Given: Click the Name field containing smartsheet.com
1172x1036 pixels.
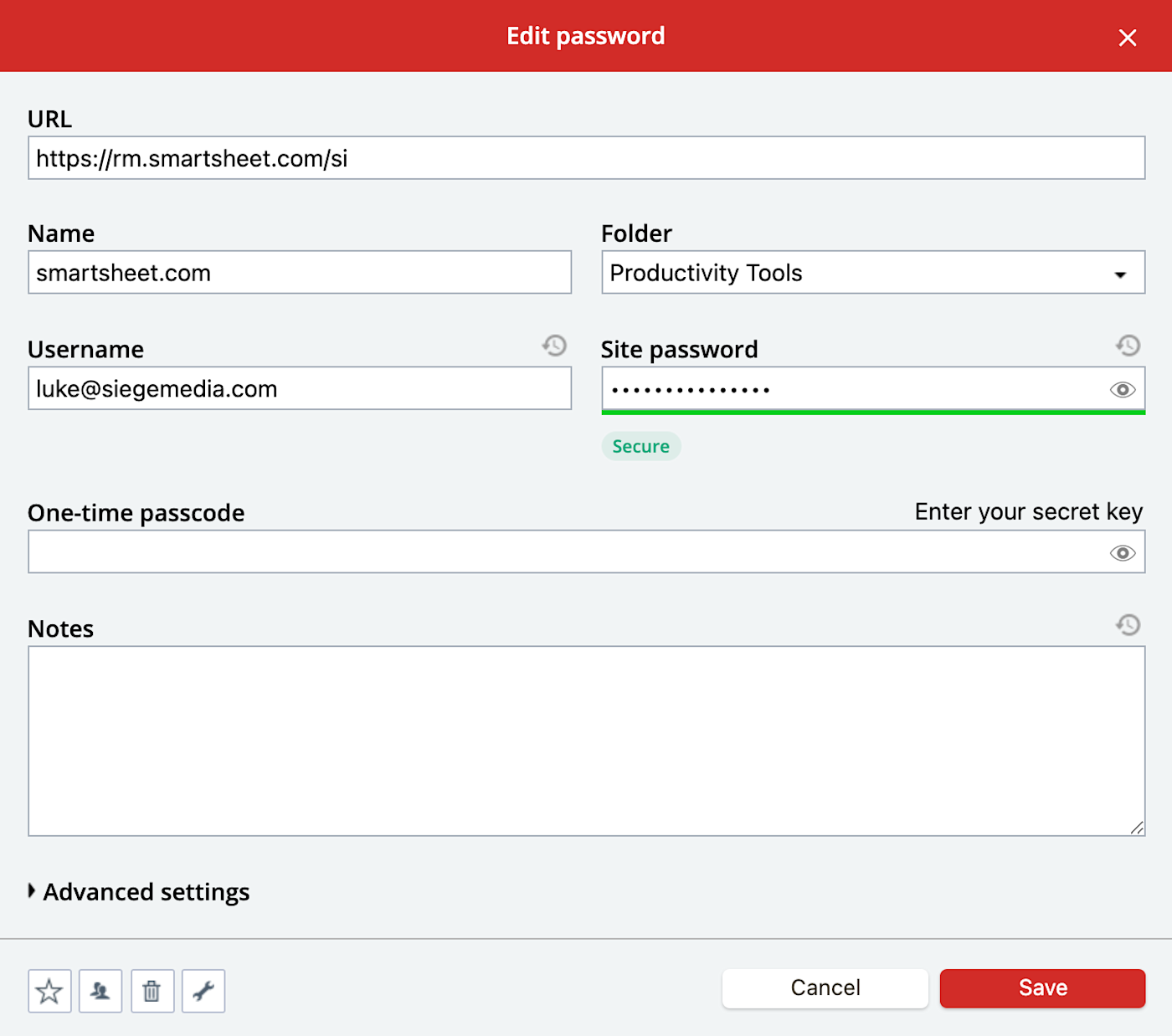Looking at the screenshot, I should click(300, 273).
